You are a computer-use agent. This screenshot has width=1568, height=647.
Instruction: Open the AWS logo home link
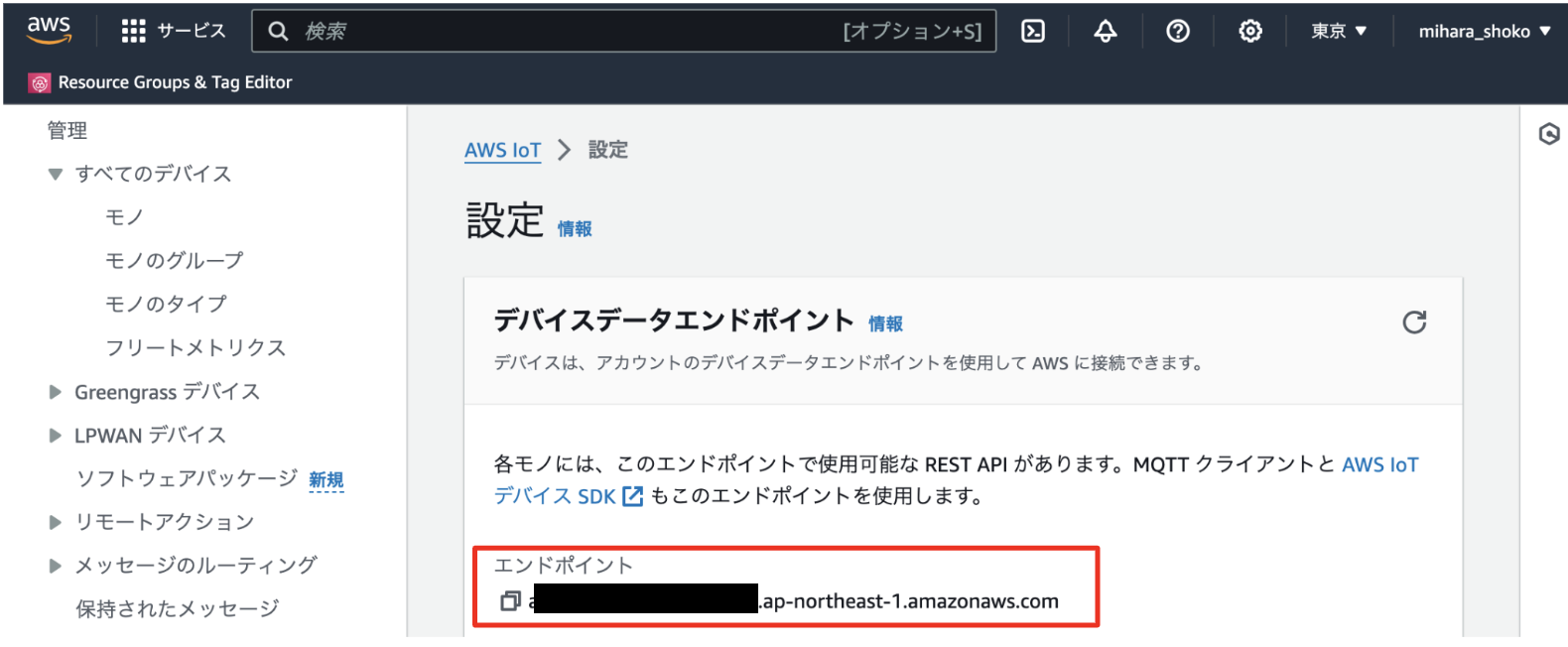(x=49, y=31)
